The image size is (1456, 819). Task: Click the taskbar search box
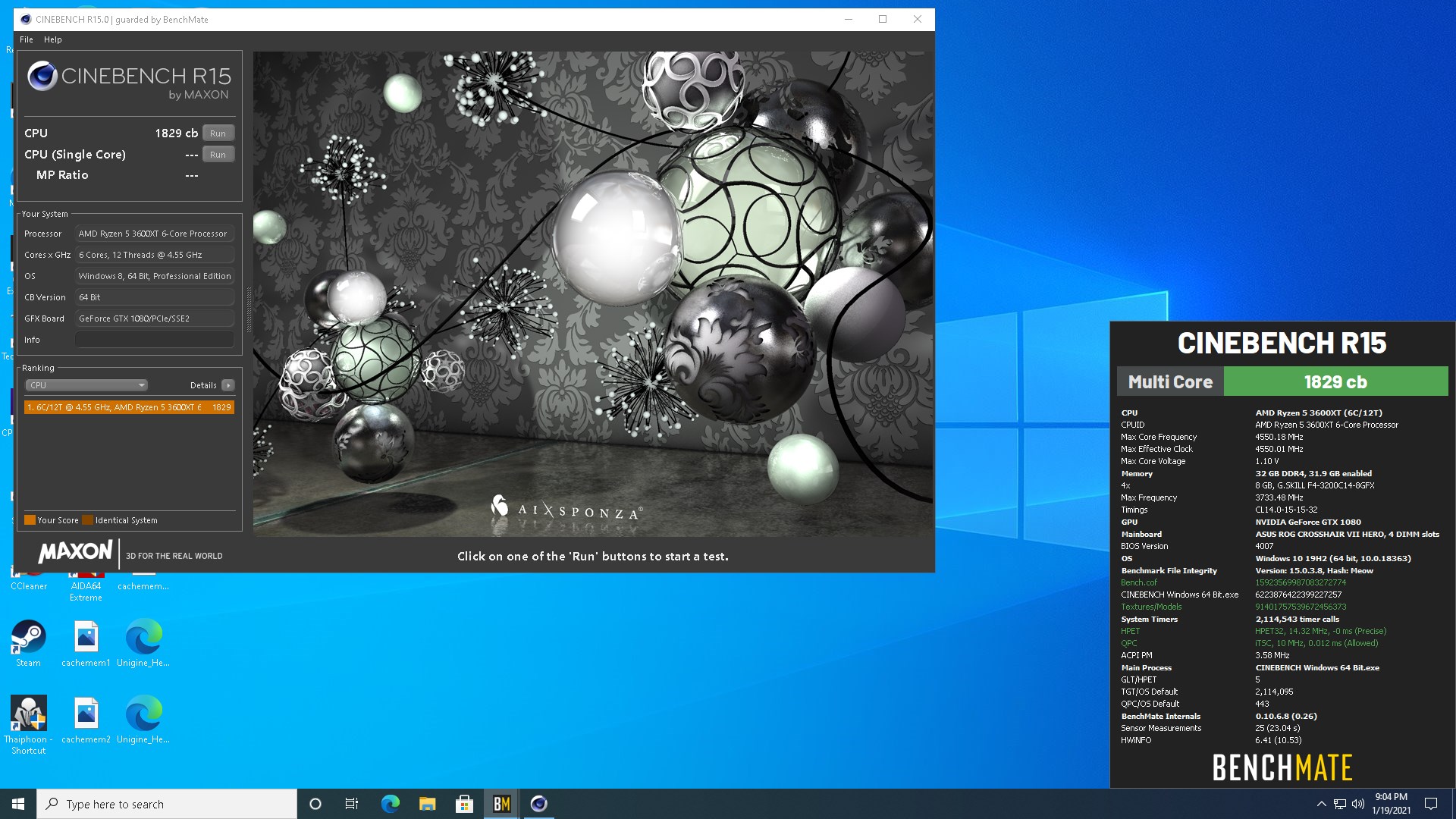point(167,804)
